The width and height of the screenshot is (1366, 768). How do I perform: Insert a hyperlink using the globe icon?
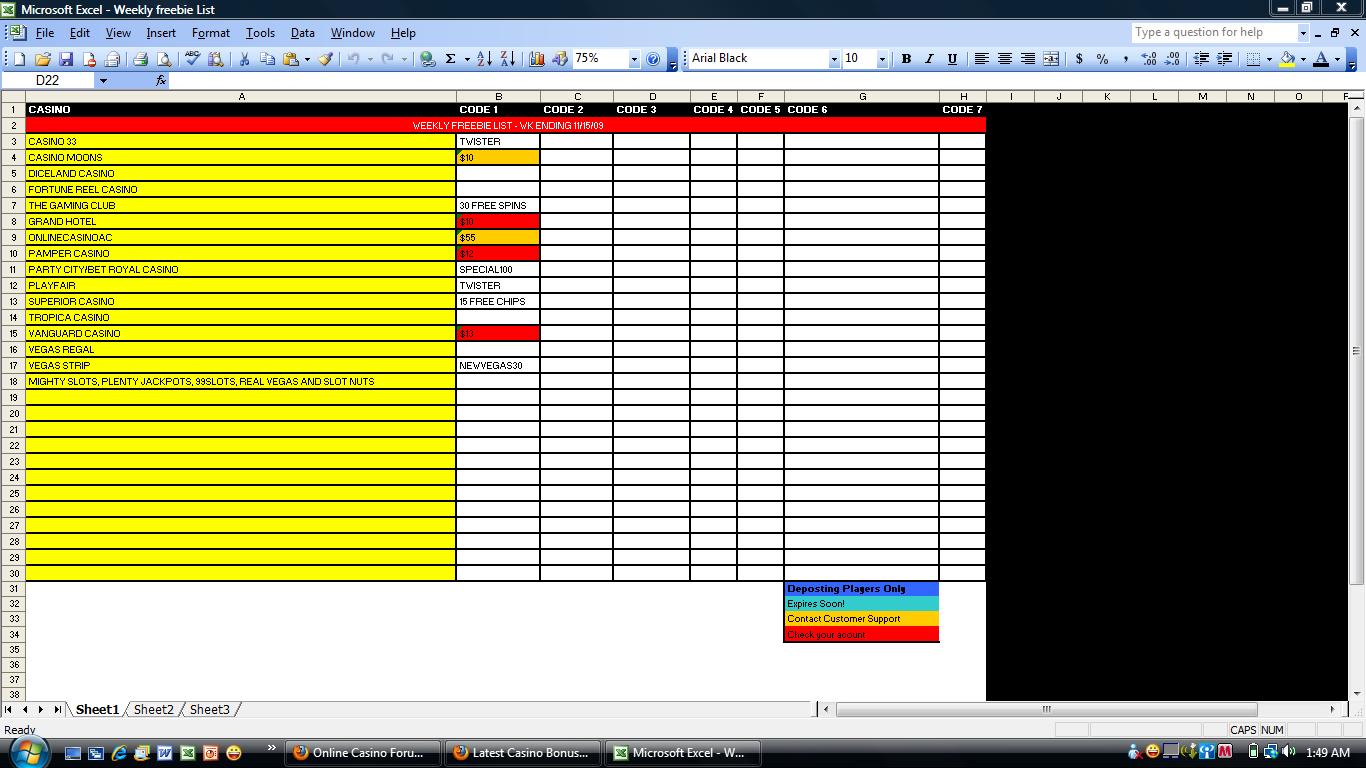point(427,59)
